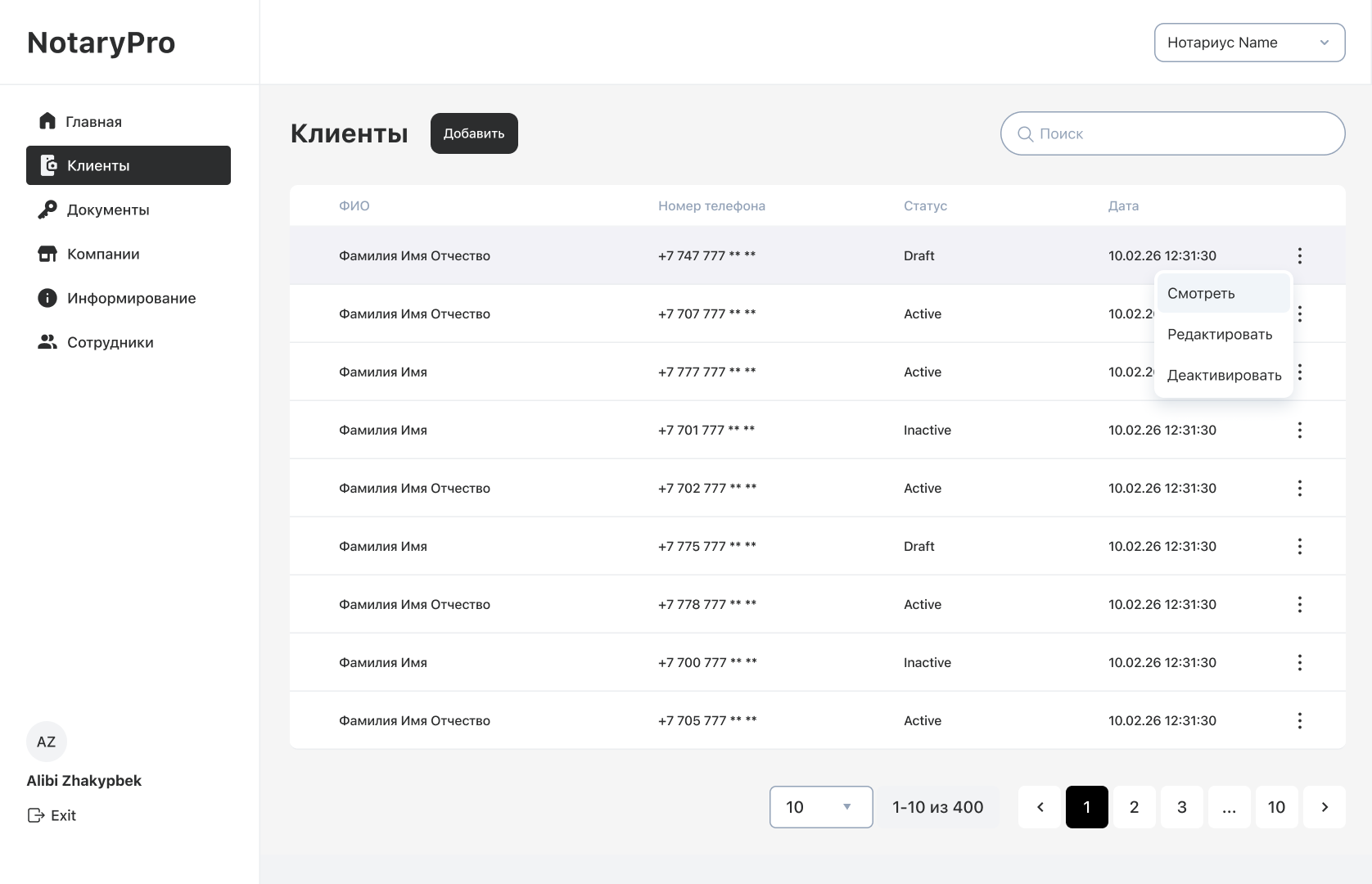
Task: Sort by the Статус column header
Action: click(x=925, y=205)
